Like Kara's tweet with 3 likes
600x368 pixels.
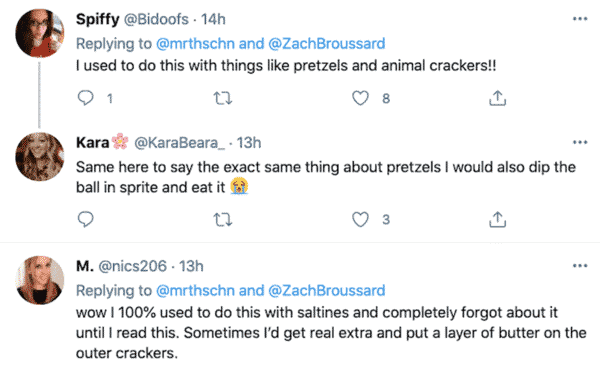point(360,220)
